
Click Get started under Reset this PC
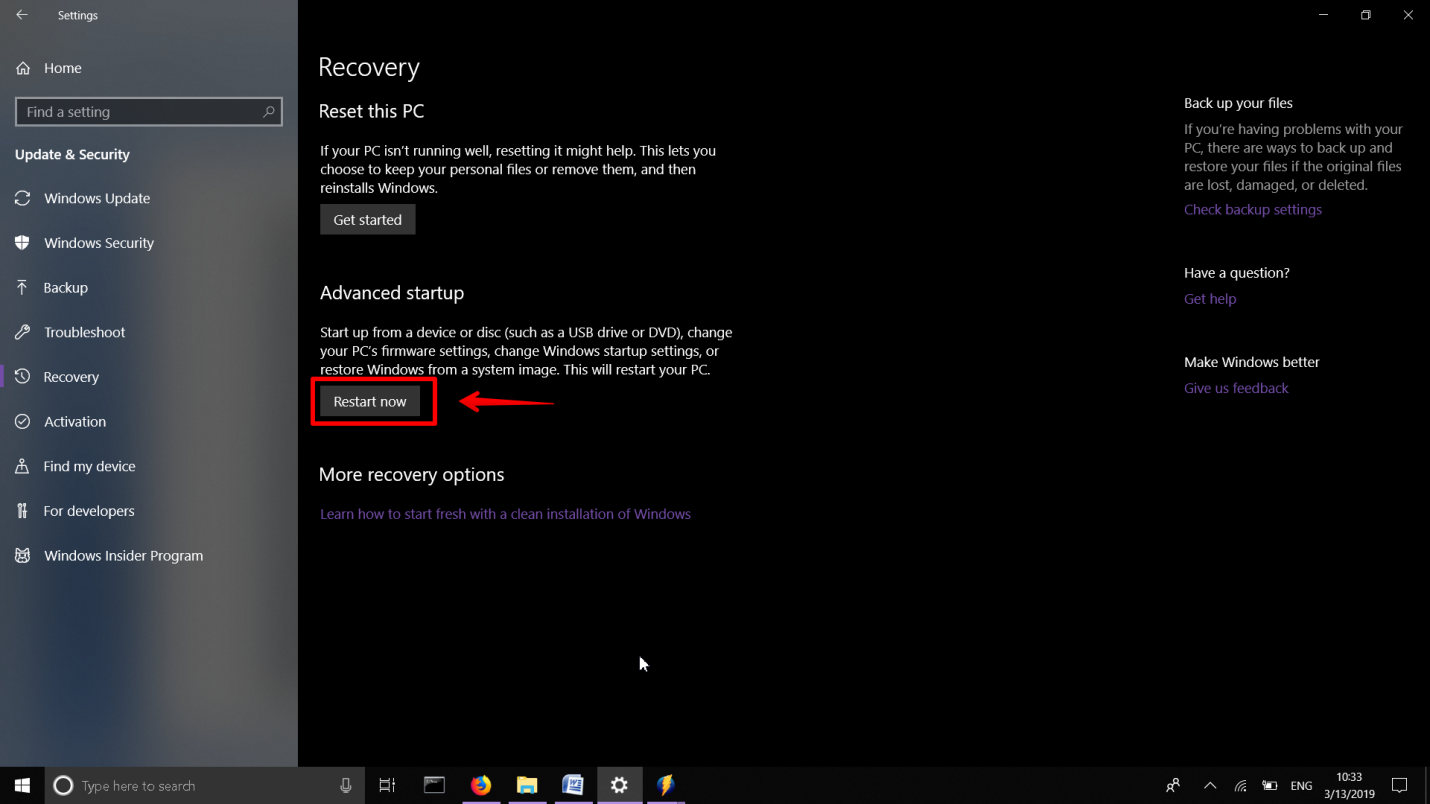tap(367, 219)
